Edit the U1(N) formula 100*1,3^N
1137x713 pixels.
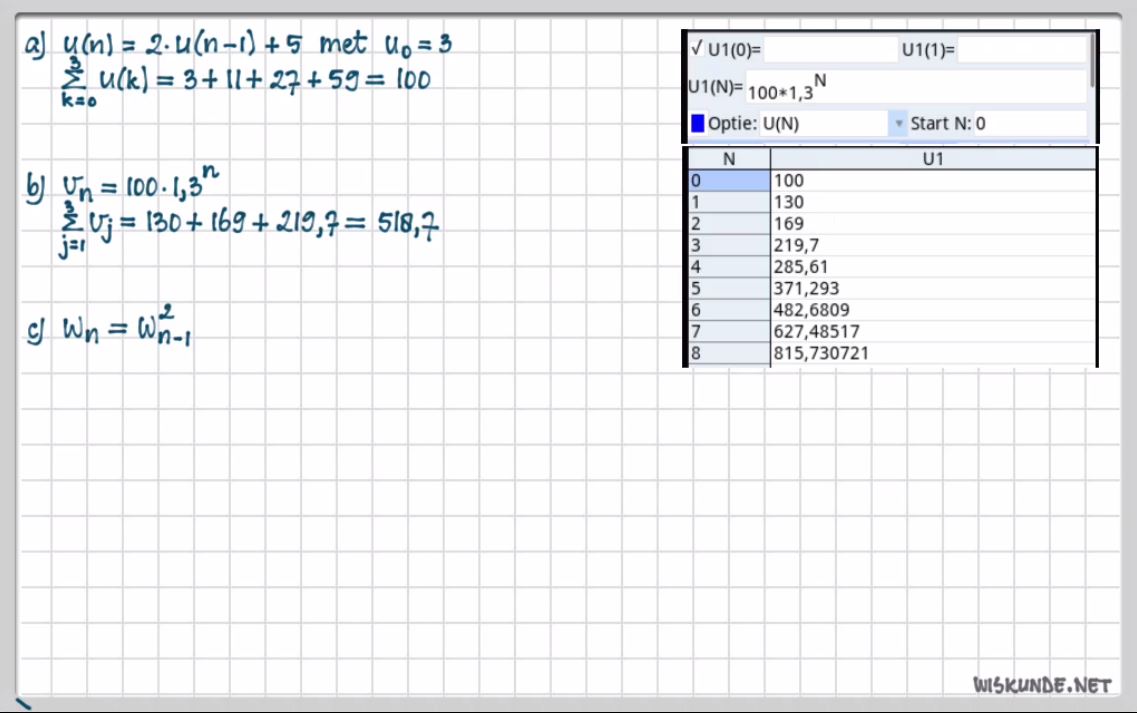[x=916, y=87]
